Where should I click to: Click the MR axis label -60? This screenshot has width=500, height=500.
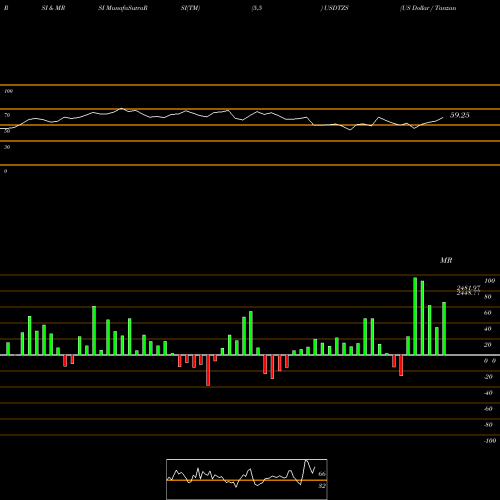pos(488,409)
